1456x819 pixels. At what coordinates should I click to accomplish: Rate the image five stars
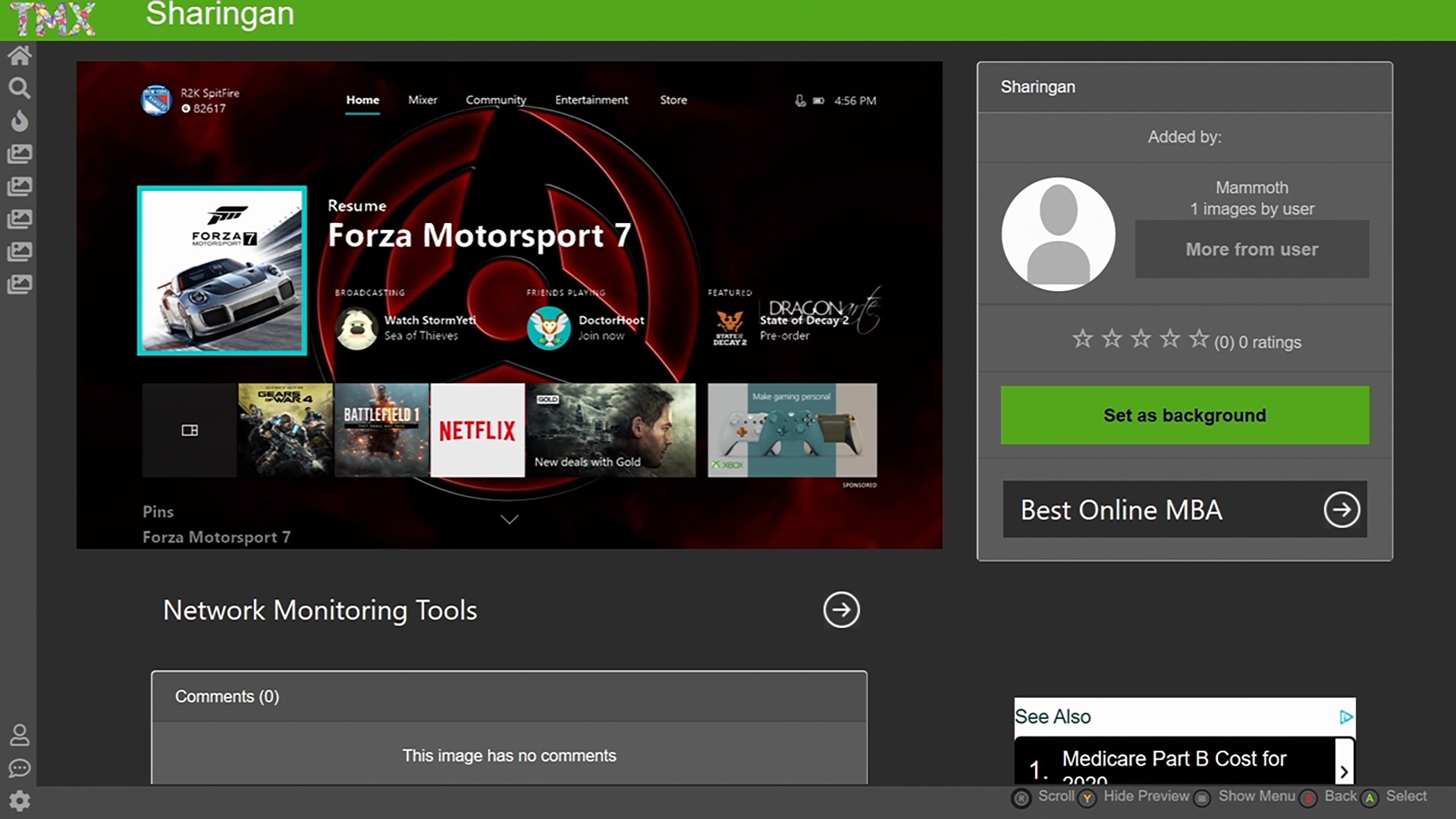(x=1198, y=339)
